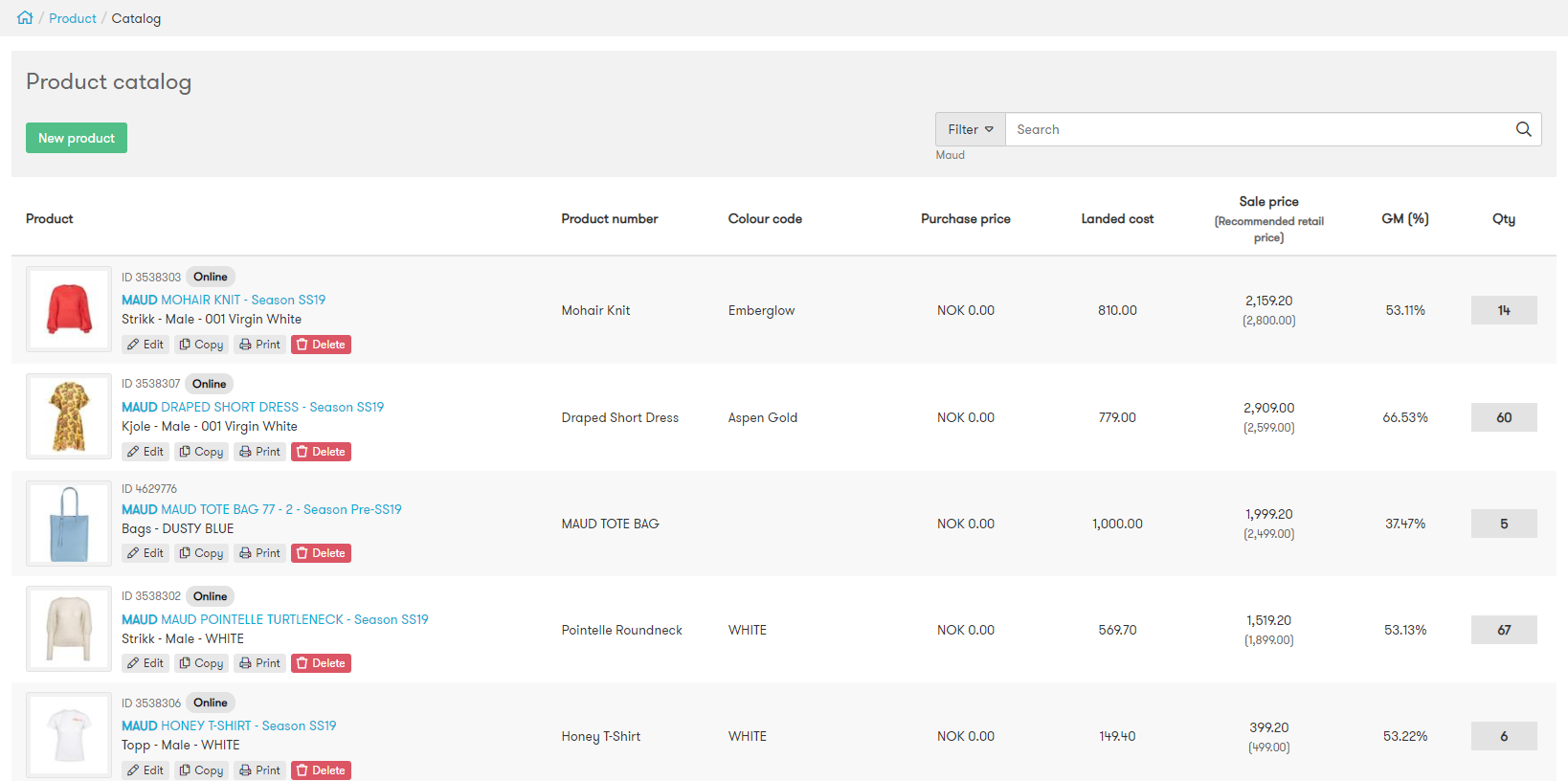Click the Online badge on ID 3538306
The image size is (1568, 781).
click(x=211, y=703)
